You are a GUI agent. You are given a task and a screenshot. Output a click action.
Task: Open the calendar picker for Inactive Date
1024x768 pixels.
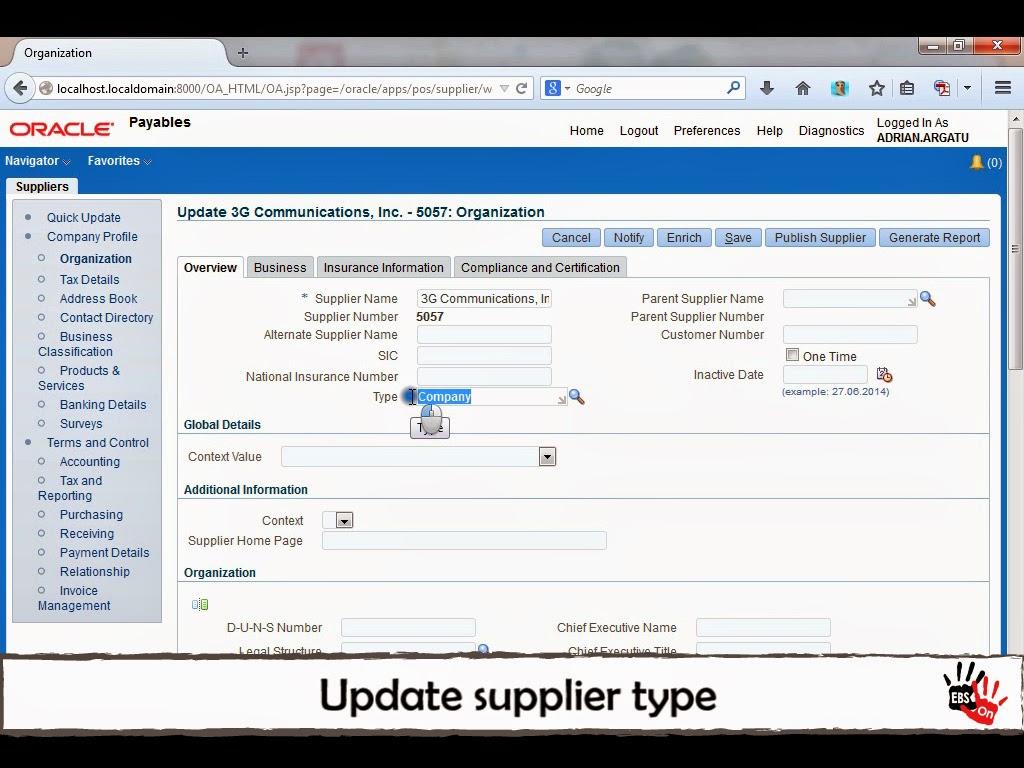pos(884,374)
